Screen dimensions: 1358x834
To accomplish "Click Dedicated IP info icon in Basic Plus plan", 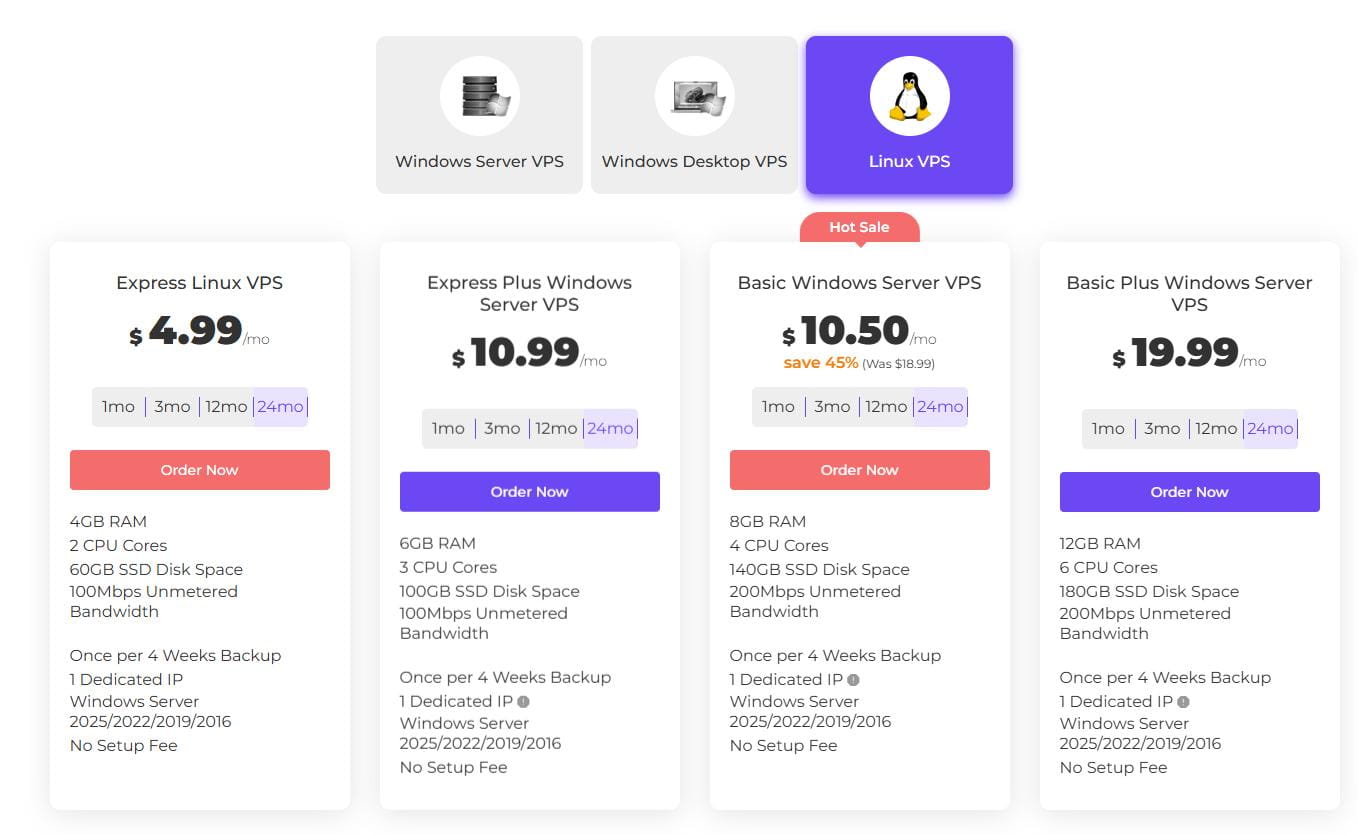I will [1183, 702].
